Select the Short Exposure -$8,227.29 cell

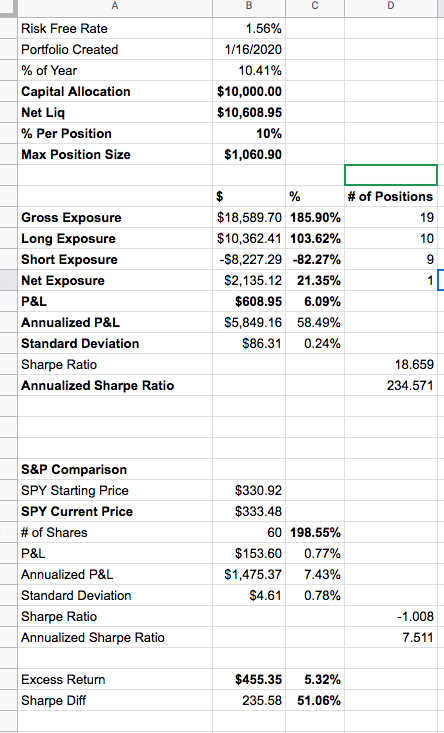[249, 259]
